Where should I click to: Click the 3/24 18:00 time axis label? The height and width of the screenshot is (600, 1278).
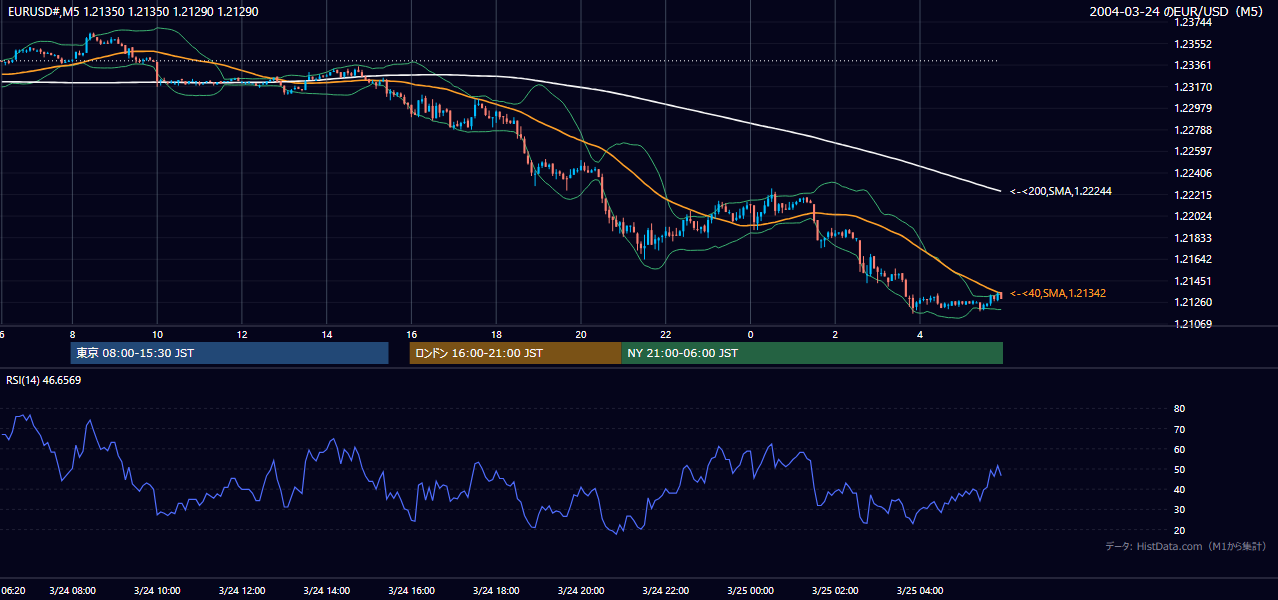pos(496,591)
